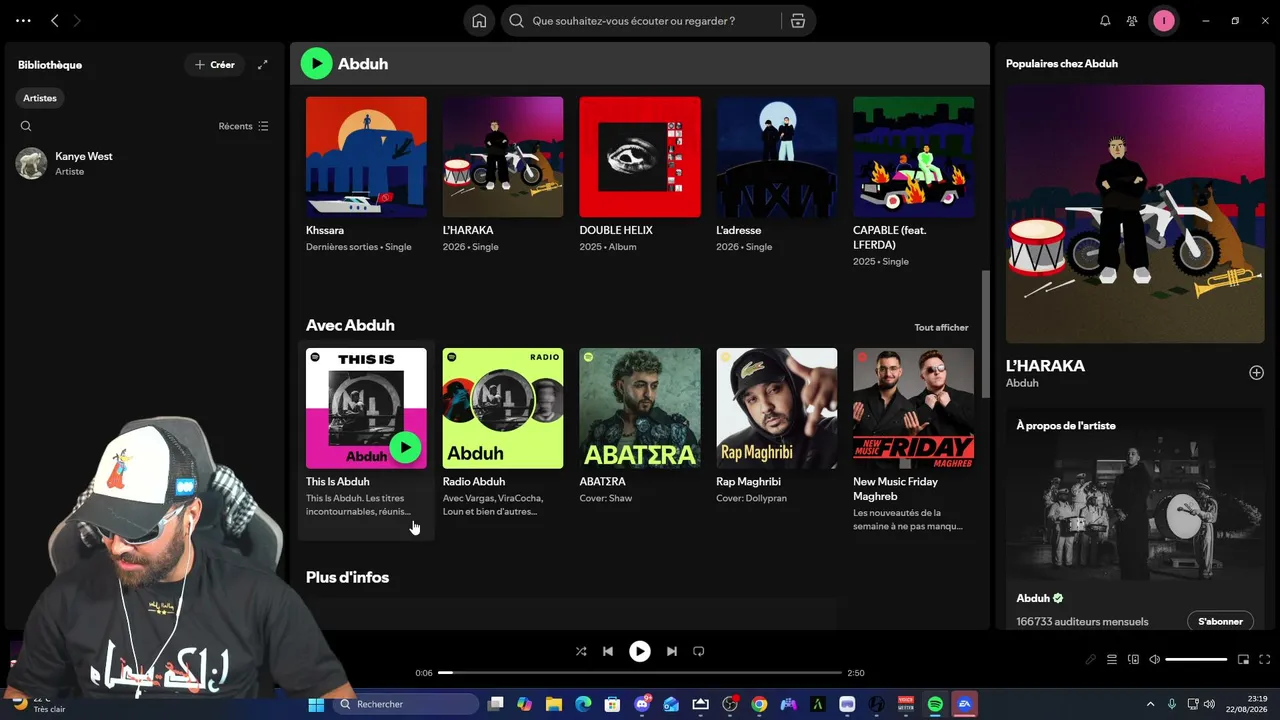This screenshot has width=1280, height=720.
Task: Add L'HARAKA to liked songs
Action: coord(1256,373)
